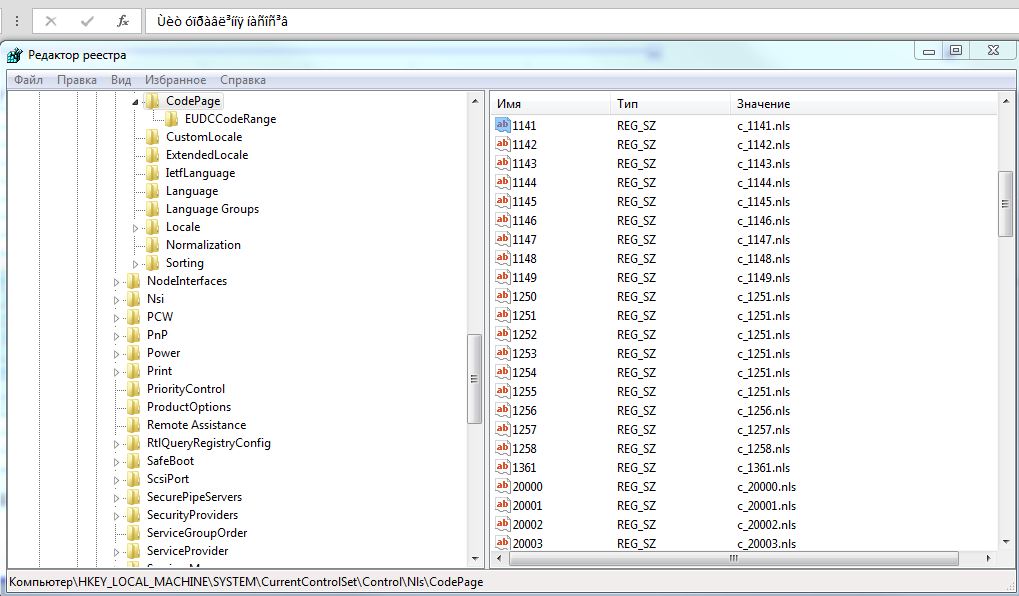Collapse the CodePage tree node
Screen dimensions: 1019x596
(x=135, y=102)
